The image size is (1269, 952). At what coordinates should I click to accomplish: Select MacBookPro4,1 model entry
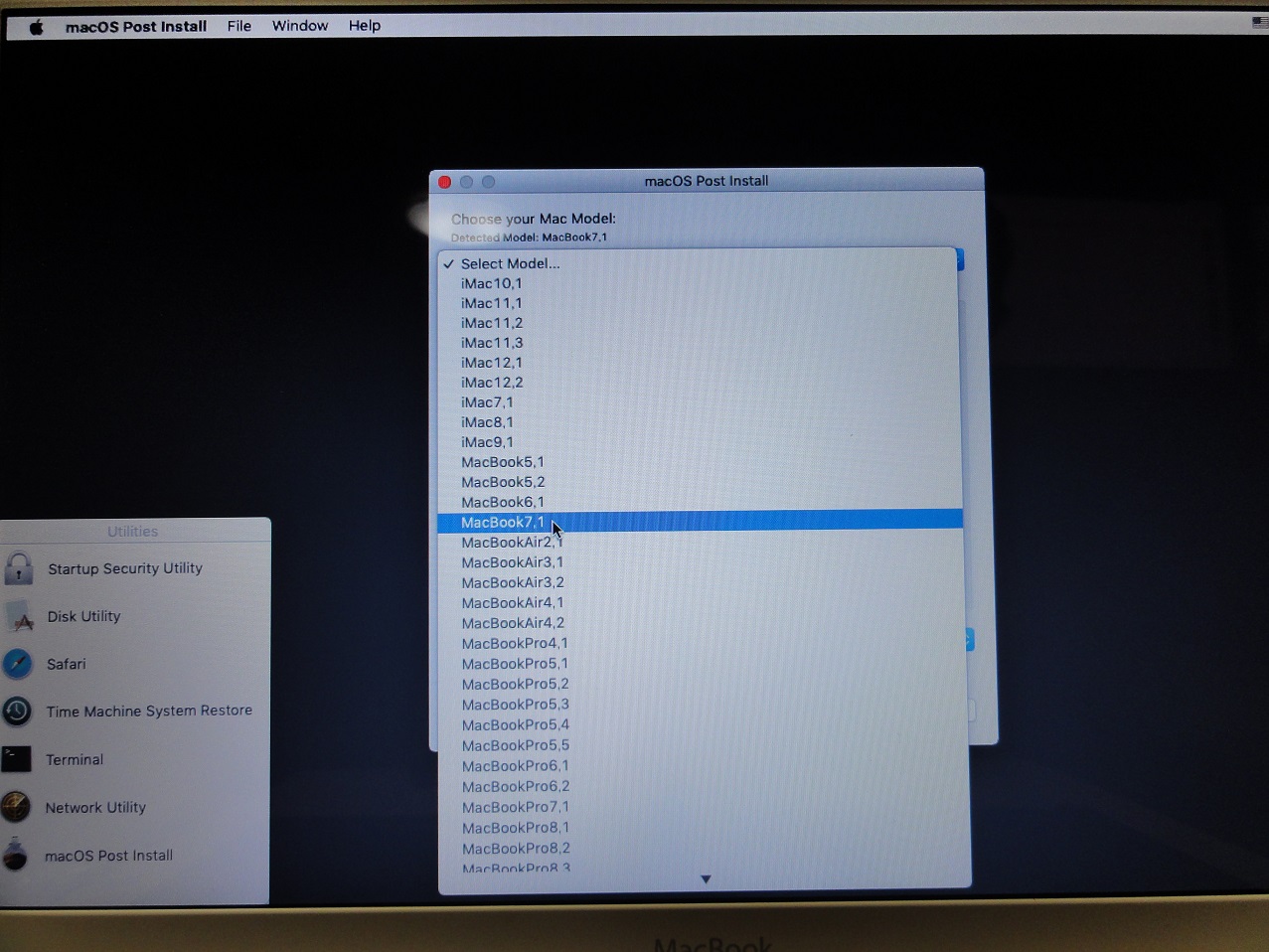(702, 644)
